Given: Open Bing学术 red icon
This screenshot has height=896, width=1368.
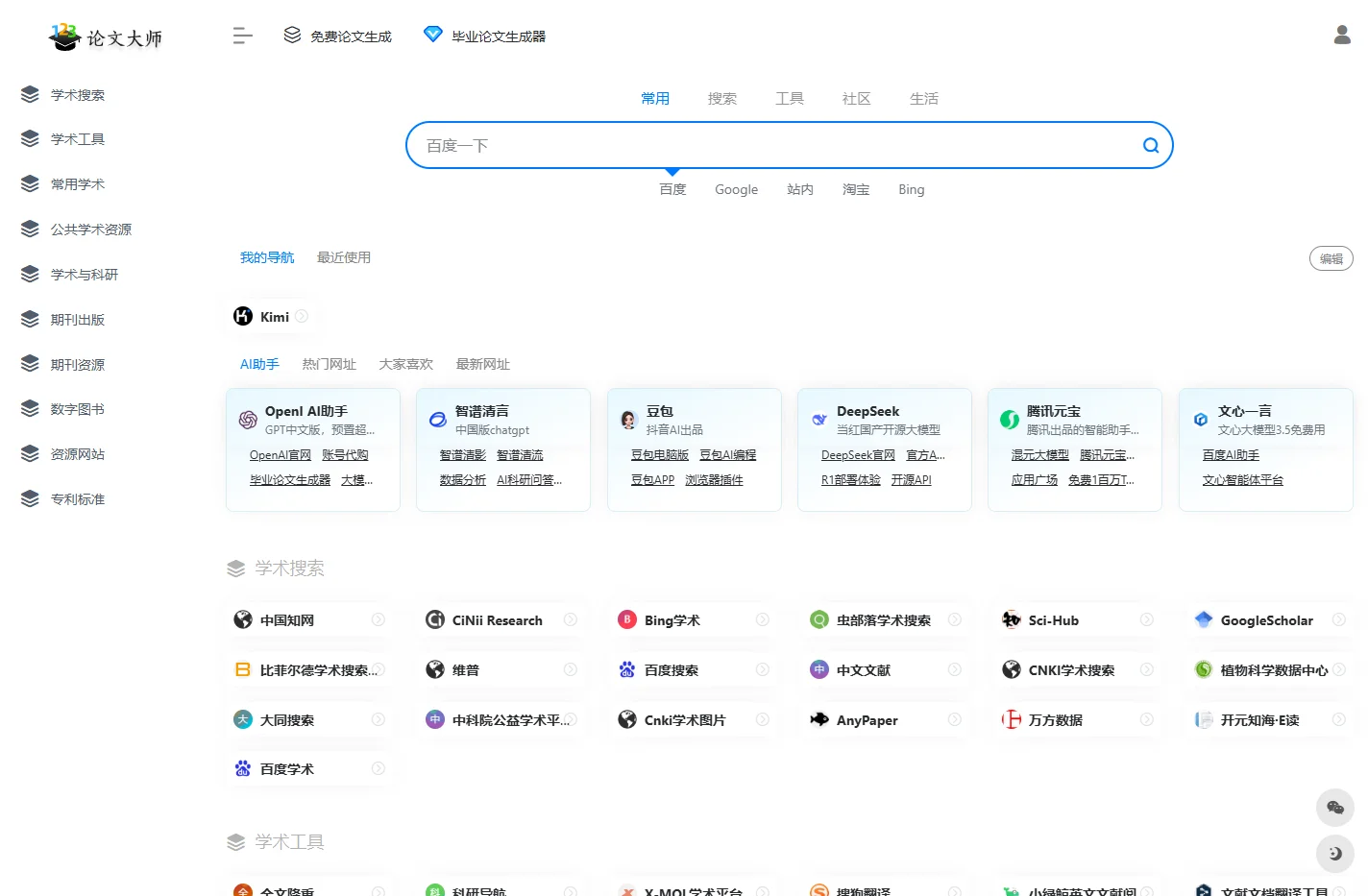Looking at the screenshot, I should tap(627, 619).
